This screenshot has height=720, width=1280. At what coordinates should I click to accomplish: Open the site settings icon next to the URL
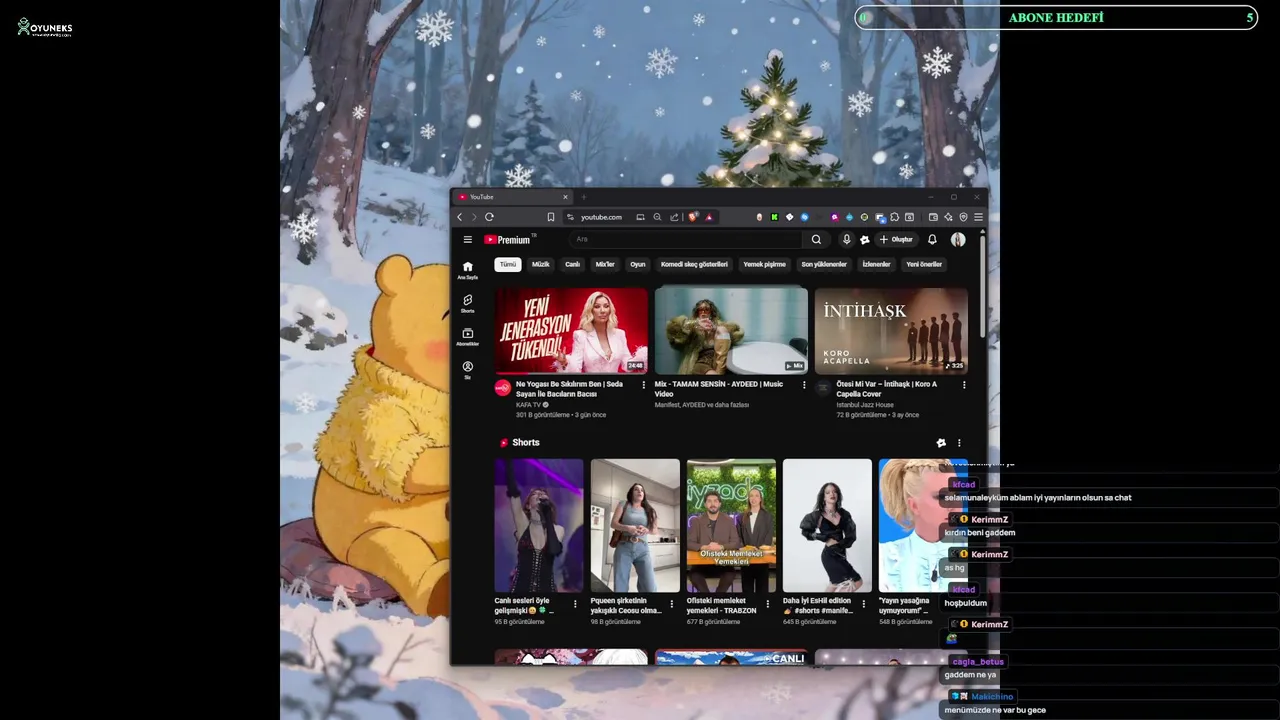(570, 217)
